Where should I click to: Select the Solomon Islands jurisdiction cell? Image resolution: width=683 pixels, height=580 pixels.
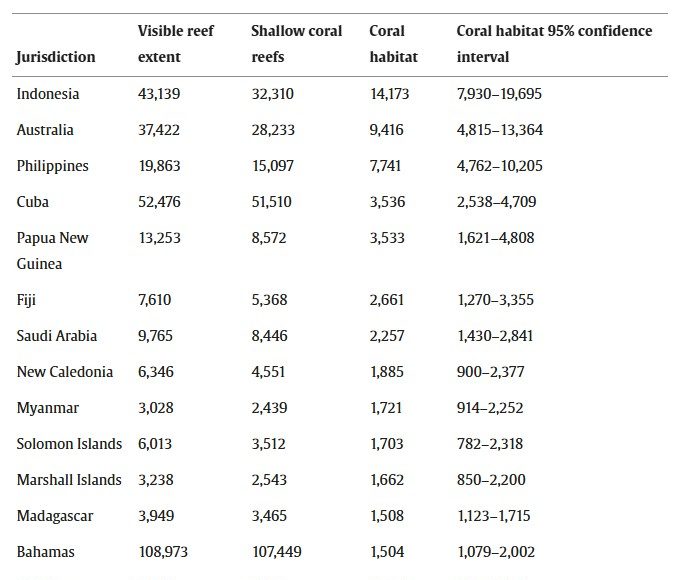[69, 444]
